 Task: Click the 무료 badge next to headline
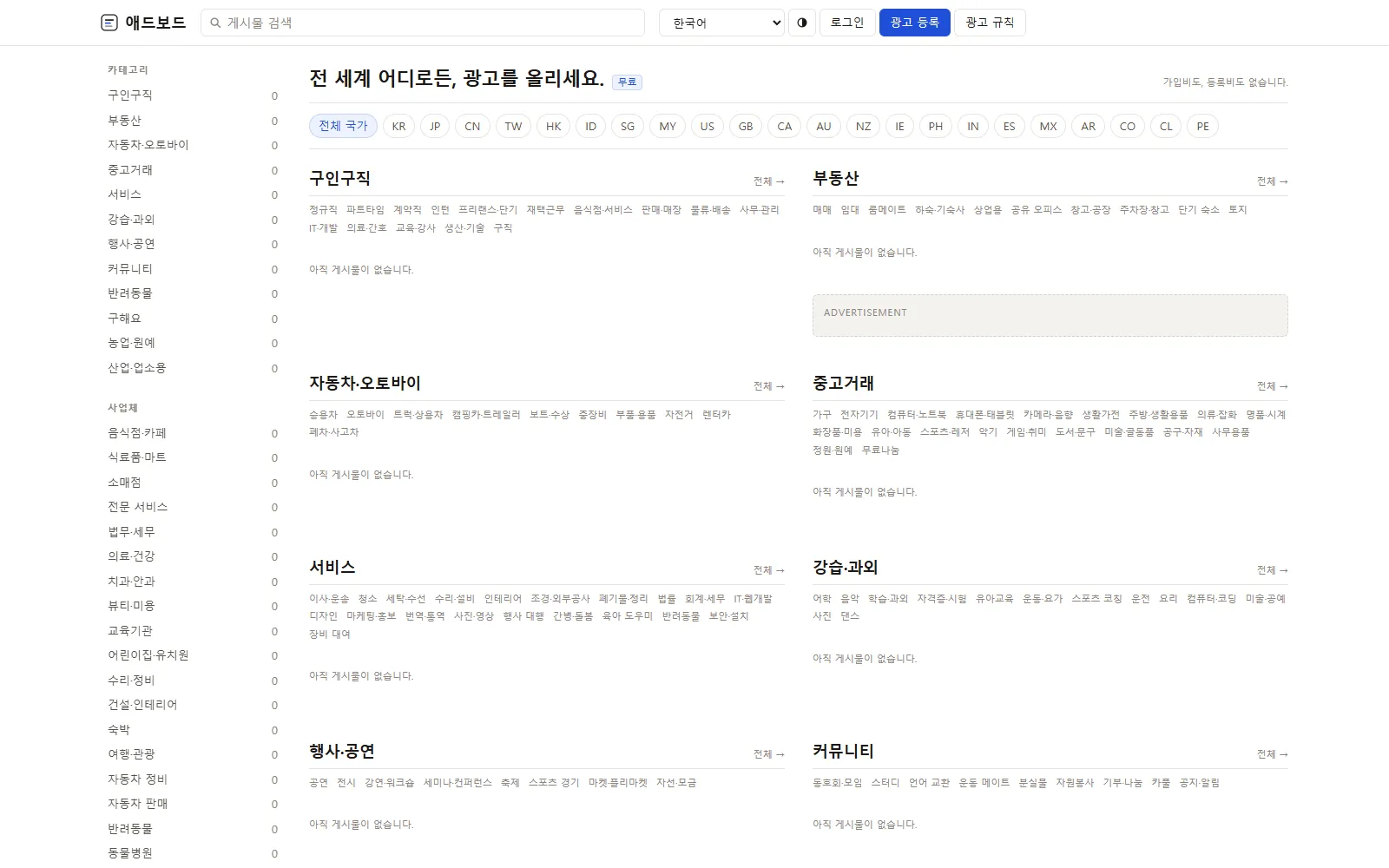627,82
